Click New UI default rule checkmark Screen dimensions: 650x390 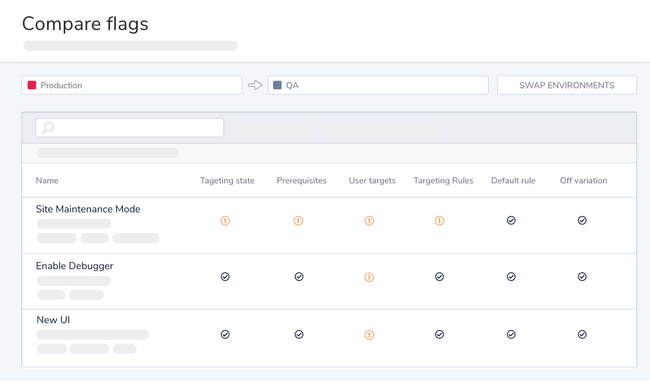pyautogui.click(x=511, y=334)
